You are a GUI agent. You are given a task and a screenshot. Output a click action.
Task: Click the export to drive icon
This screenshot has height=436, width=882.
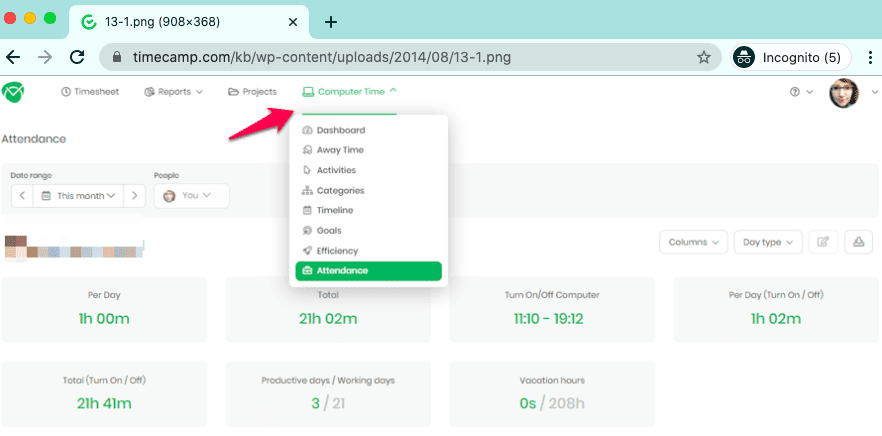click(x=858, y=242)
